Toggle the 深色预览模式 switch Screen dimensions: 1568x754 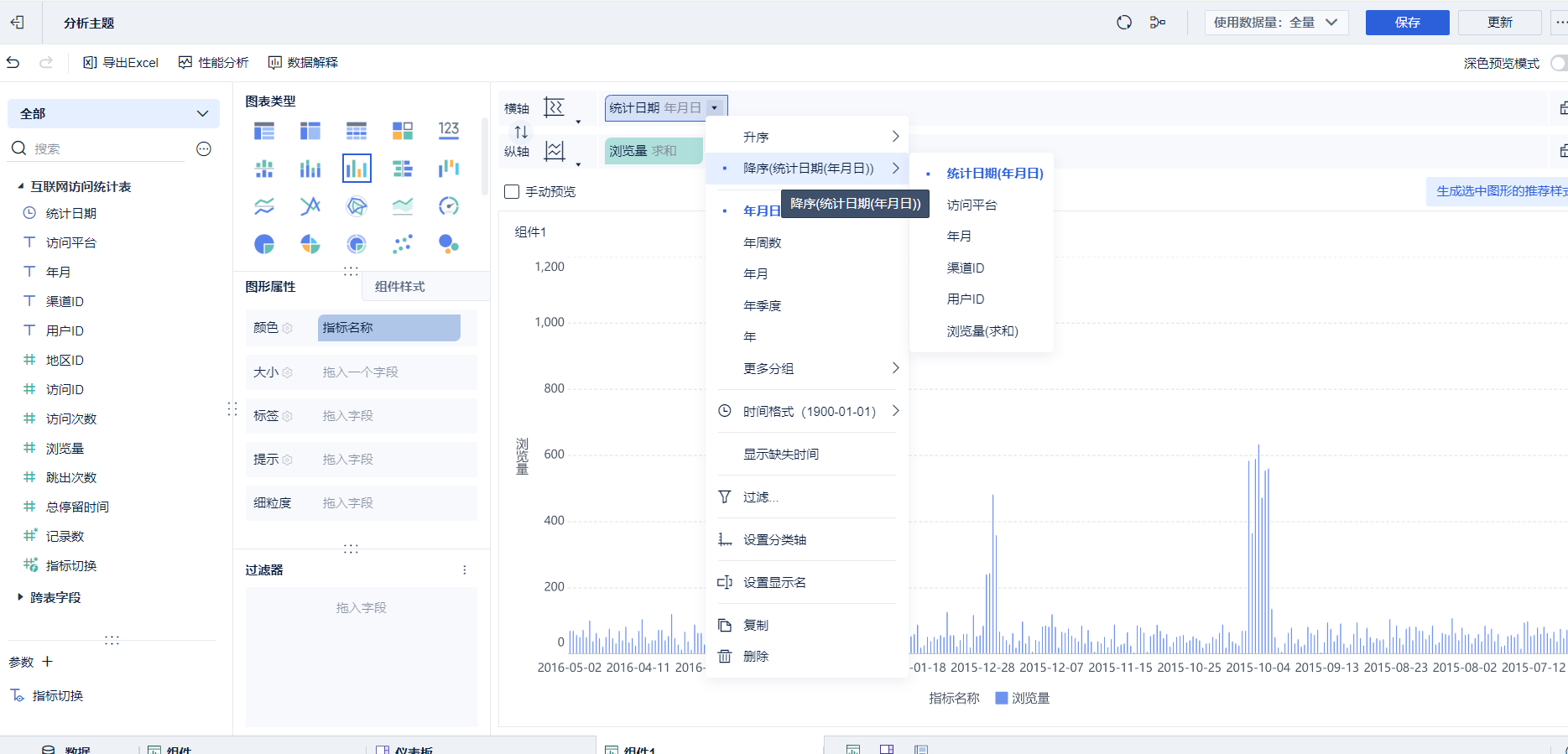click(1559, 63)
